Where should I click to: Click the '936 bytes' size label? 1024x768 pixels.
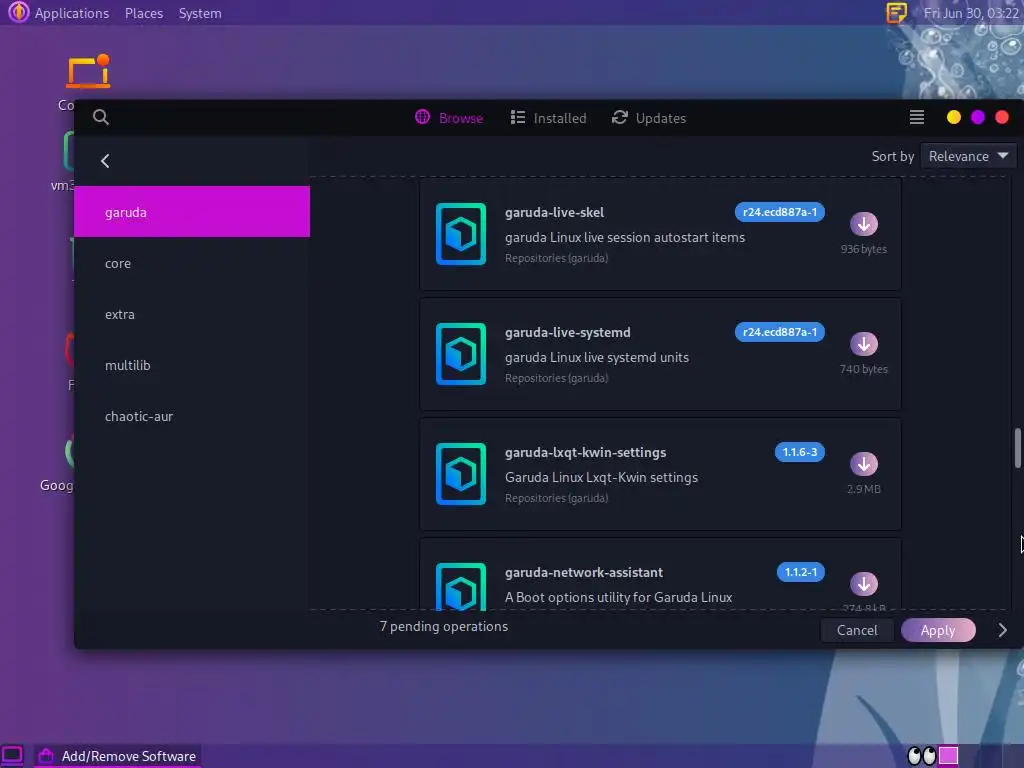863,249
